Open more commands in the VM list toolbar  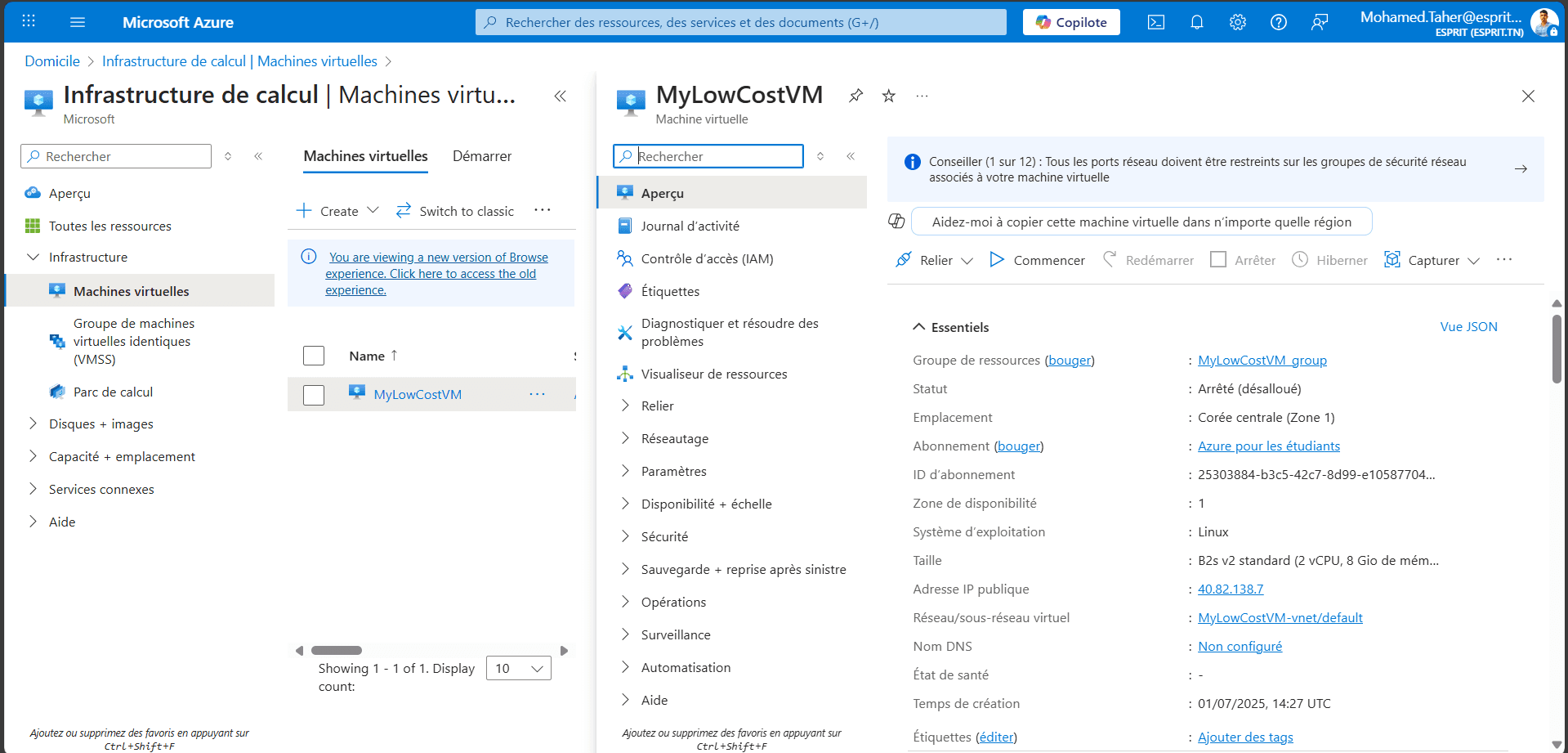543,210
